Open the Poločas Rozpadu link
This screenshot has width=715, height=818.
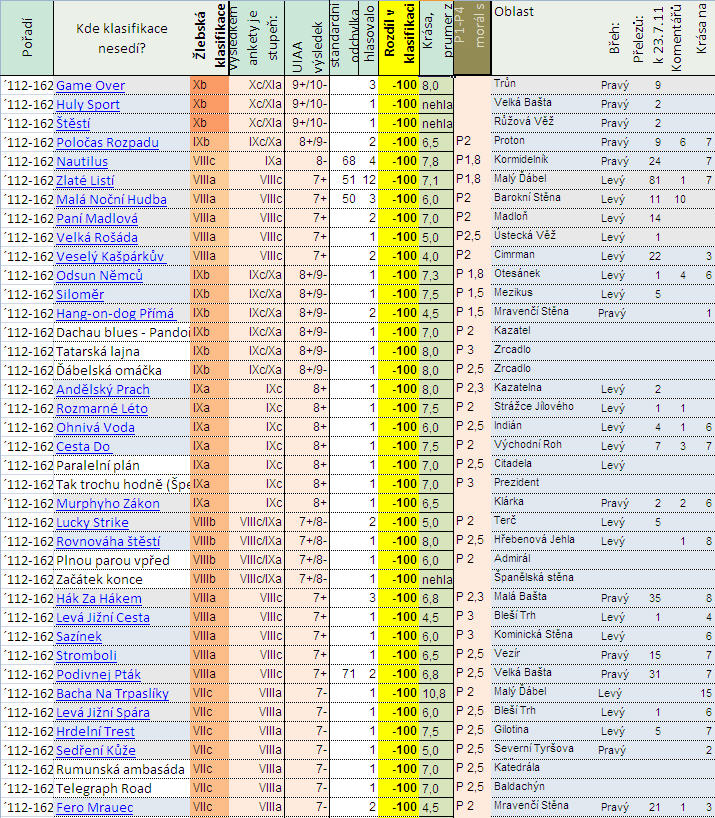pyautogui.click(x=107, y=143)
